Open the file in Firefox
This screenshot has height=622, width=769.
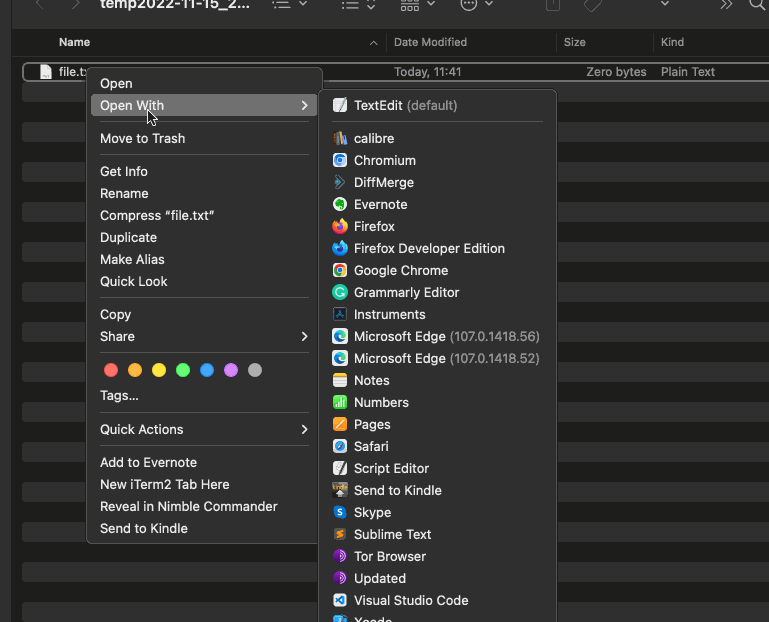pyautogui.click(x=437, y=227)
